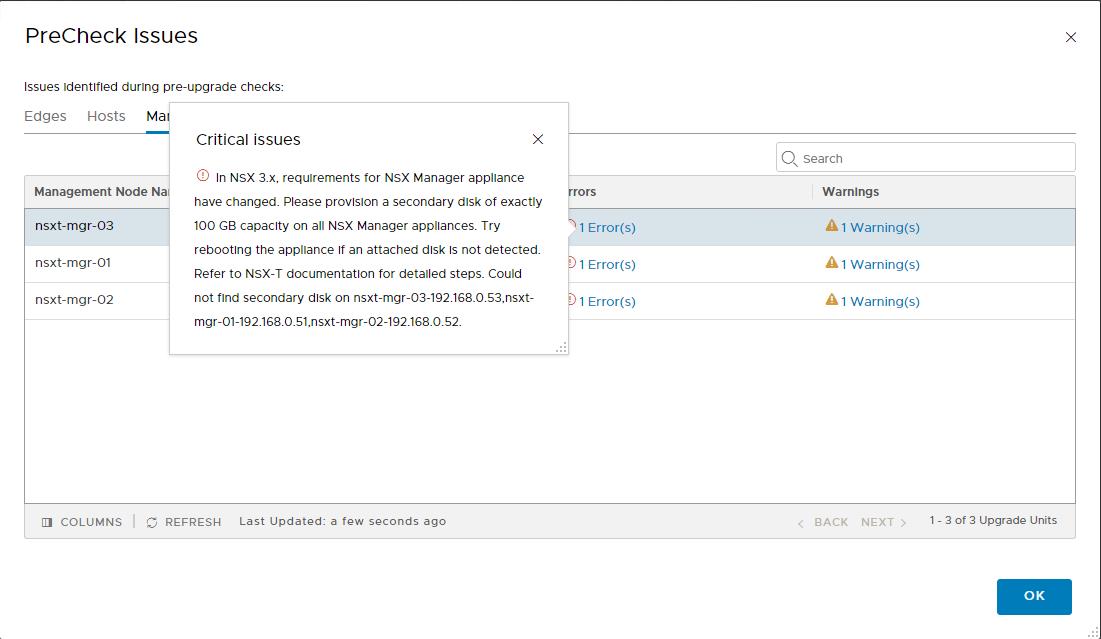
Task: Select the partially hidden Management tab
Action: point(157,117)
